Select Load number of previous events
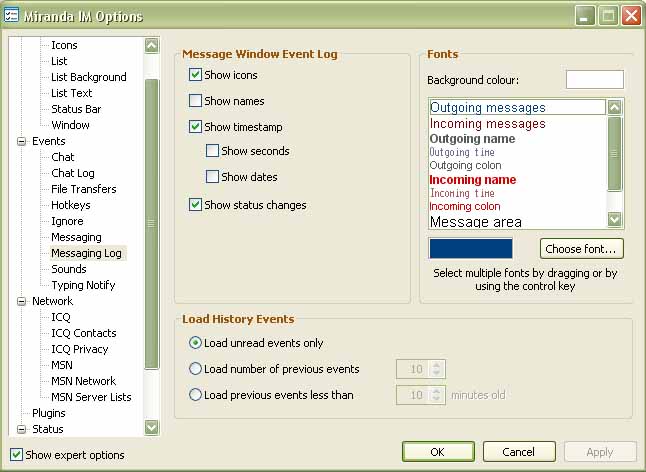 [x=195, y=369]
